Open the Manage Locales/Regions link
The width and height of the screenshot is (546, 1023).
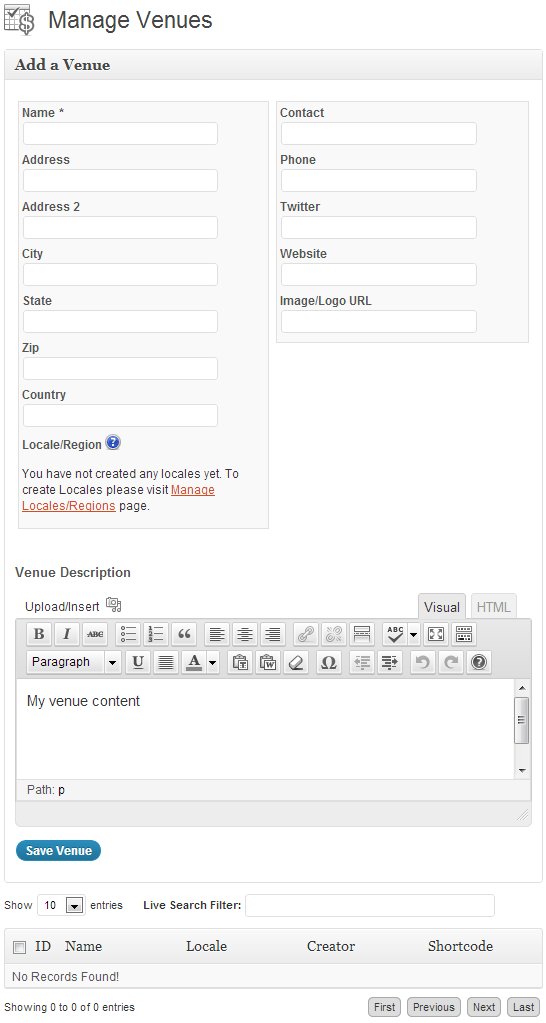pos(119,497)
